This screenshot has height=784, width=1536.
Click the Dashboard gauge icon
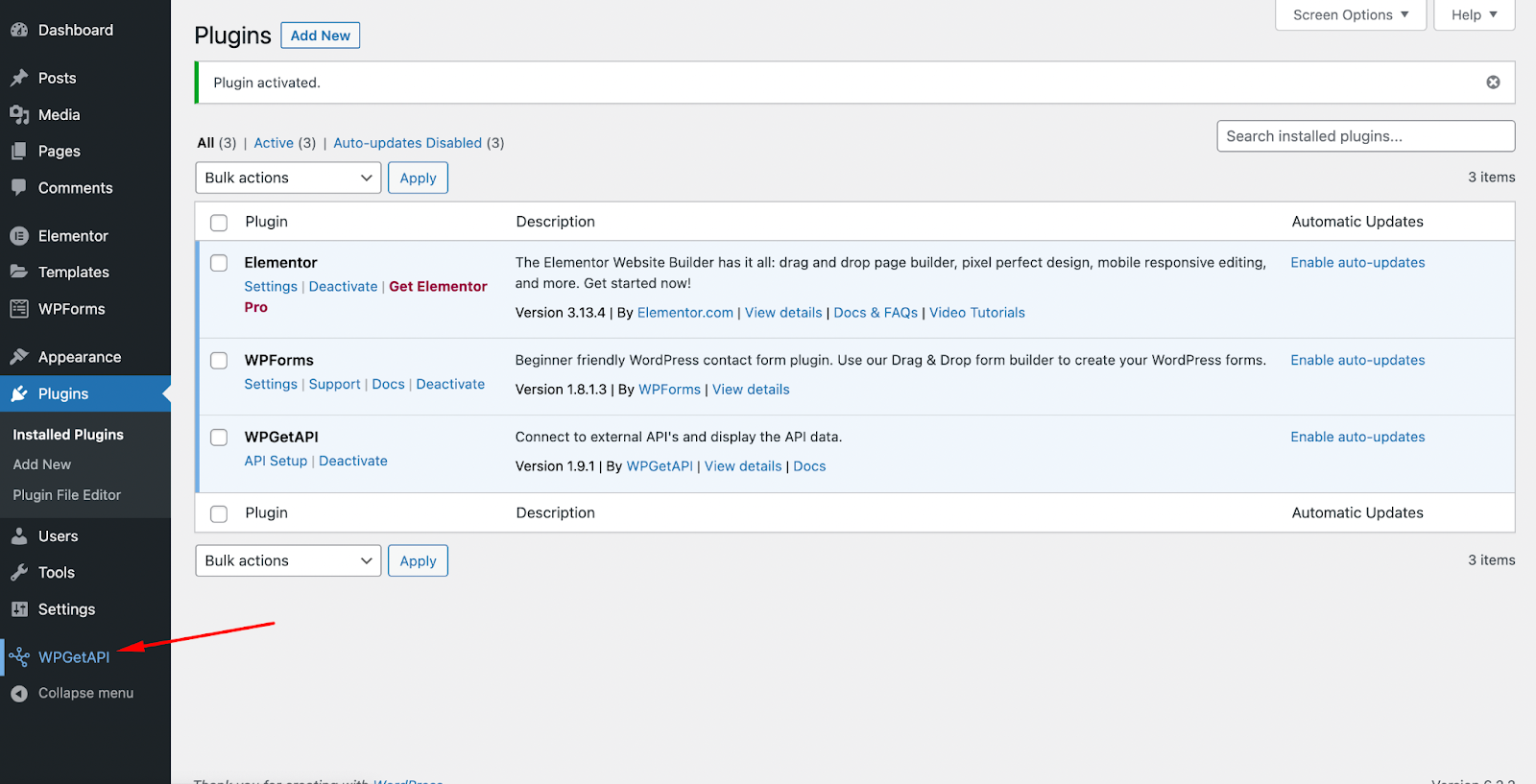19,30
